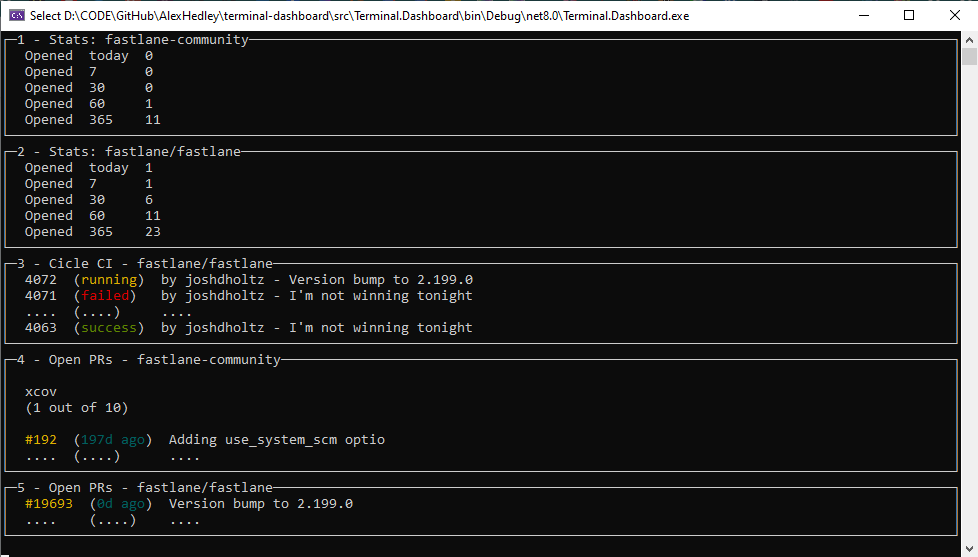Maximize the Terminal.Dashboard window

tap(909, 16)
